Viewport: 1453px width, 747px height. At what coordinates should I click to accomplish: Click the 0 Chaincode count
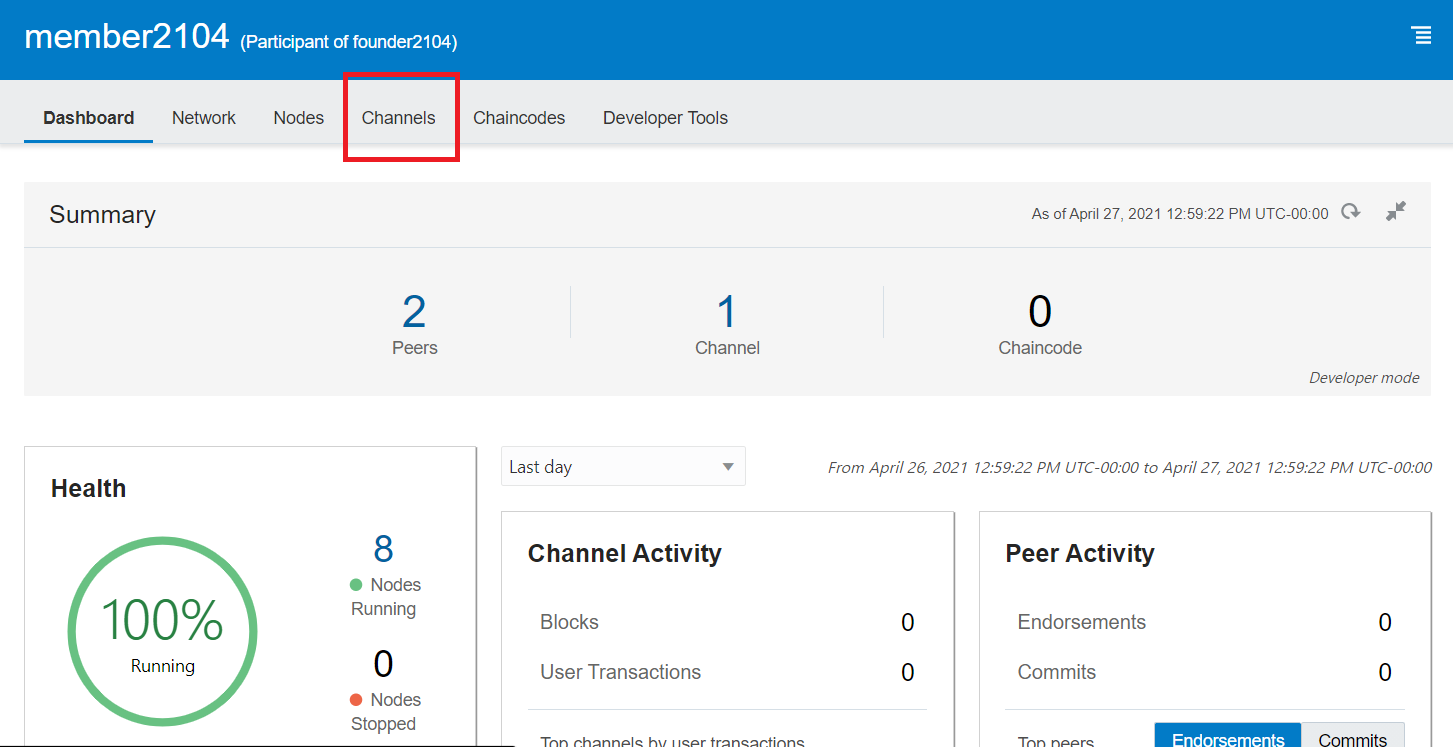(1039, 312)
